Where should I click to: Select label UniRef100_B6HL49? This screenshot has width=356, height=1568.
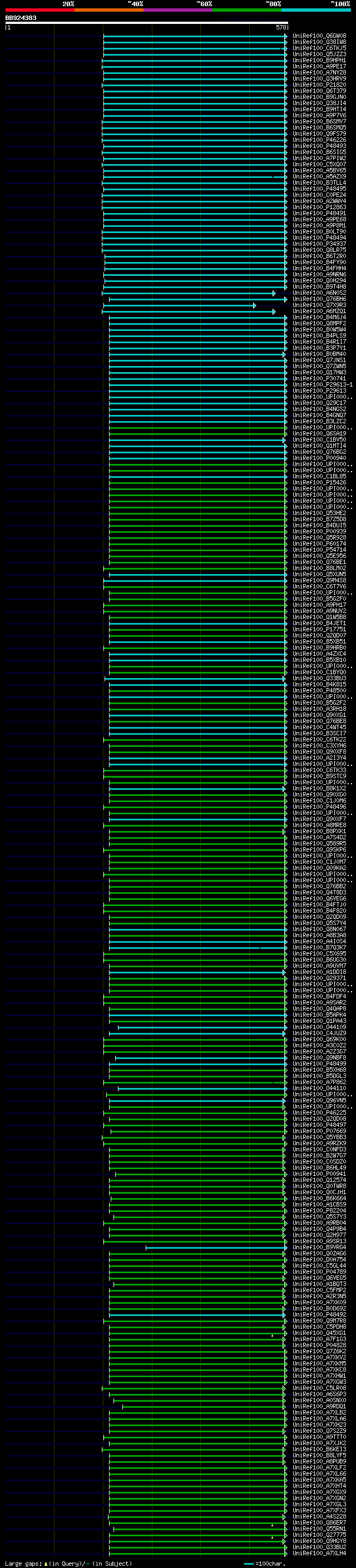(x=319, y=1168)
